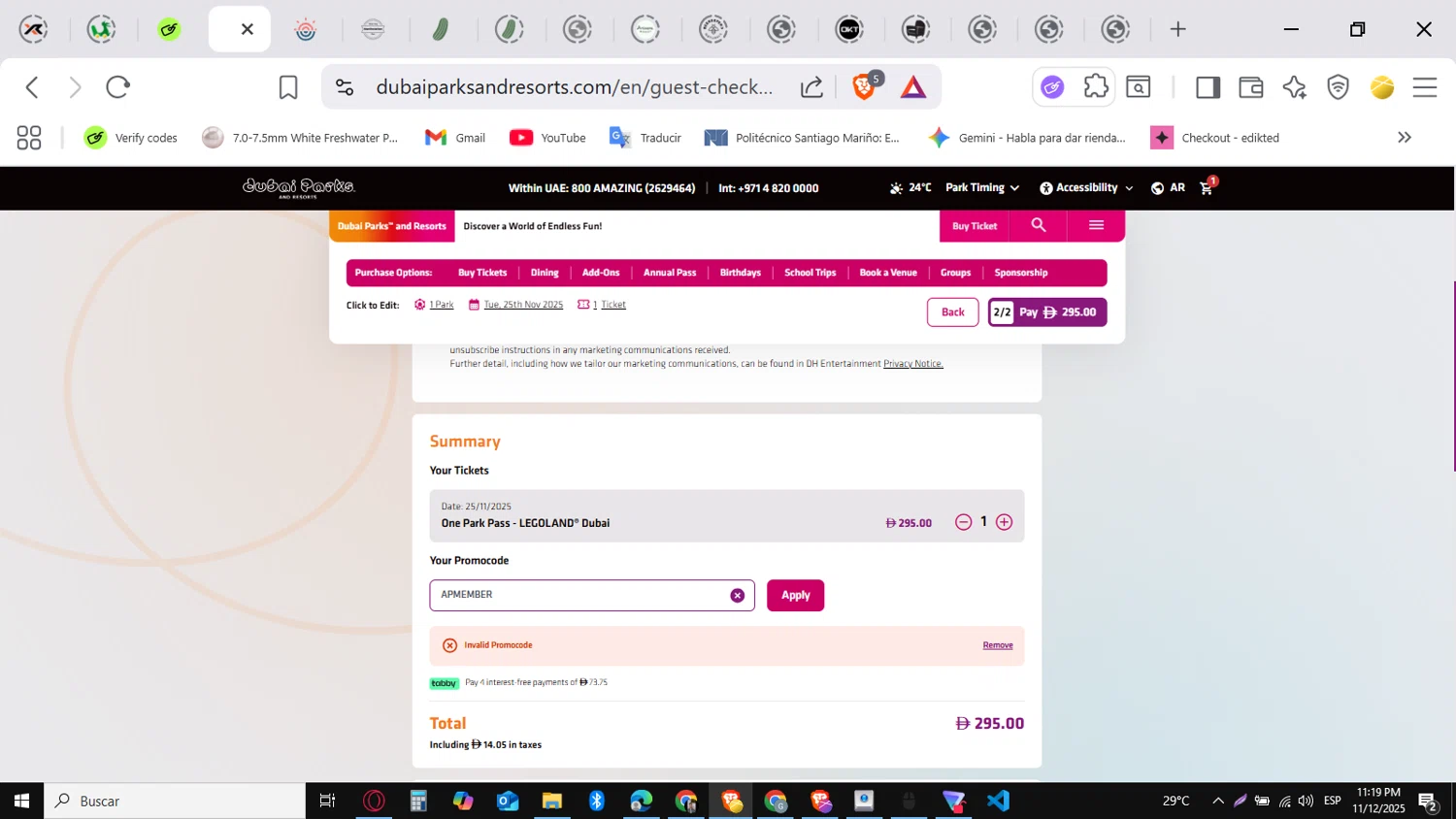Image resolution: width=1456 pixels, height=819 pixels.
Task: Open the Verify codes bookmark
Action: pos(131,138)
